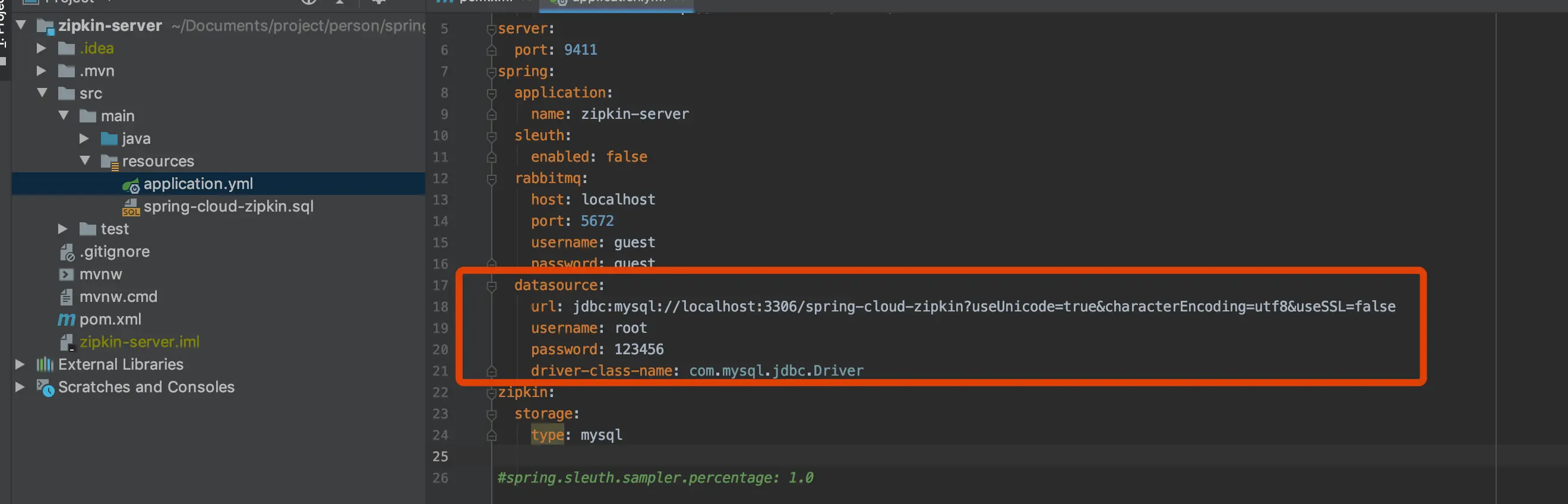Collapse the zipkin-server root project node

coord(21,26)
